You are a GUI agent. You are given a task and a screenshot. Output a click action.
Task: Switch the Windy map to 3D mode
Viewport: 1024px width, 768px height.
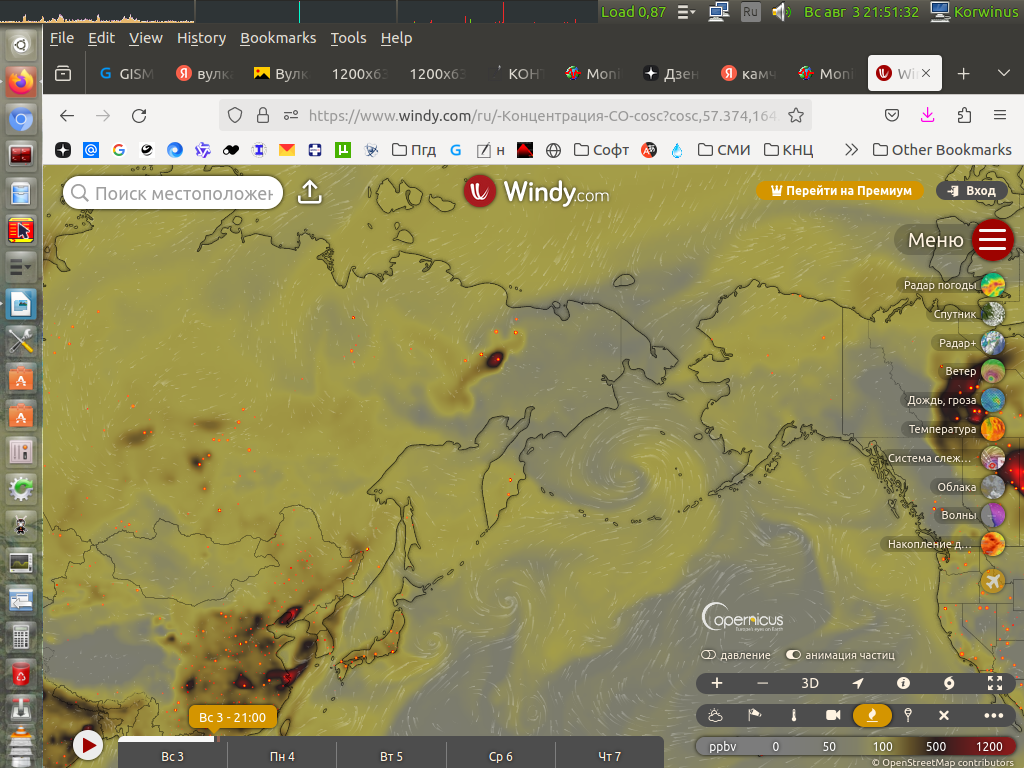(x=810, y=683)
